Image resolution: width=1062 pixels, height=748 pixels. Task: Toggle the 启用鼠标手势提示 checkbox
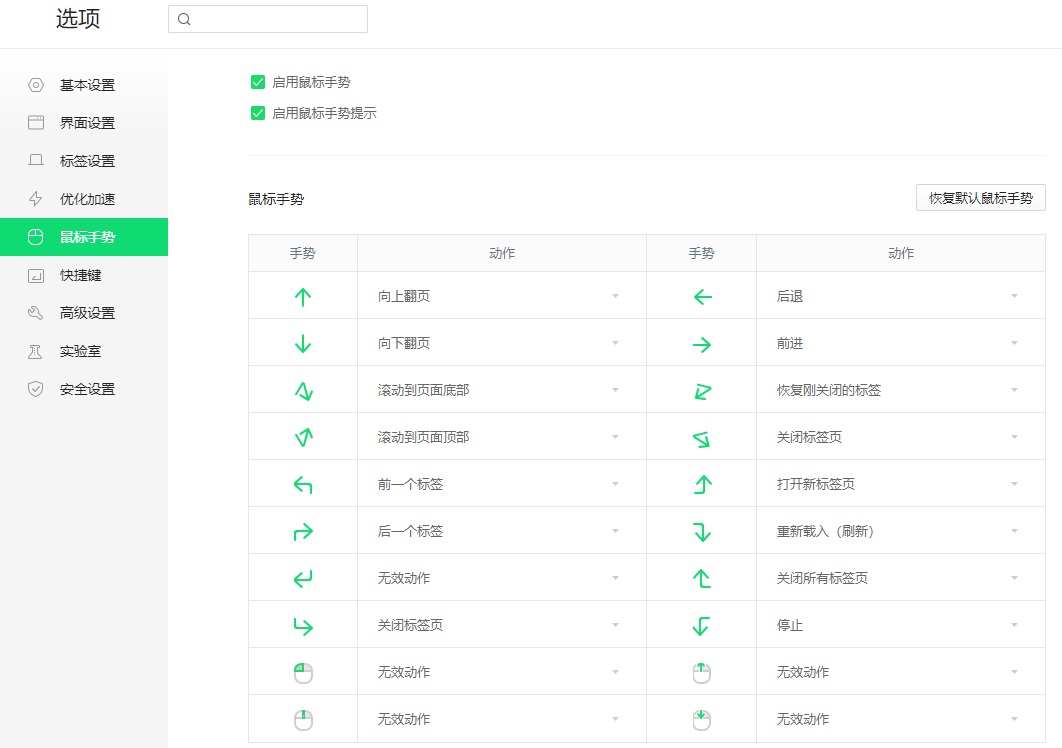click(258, 113)
